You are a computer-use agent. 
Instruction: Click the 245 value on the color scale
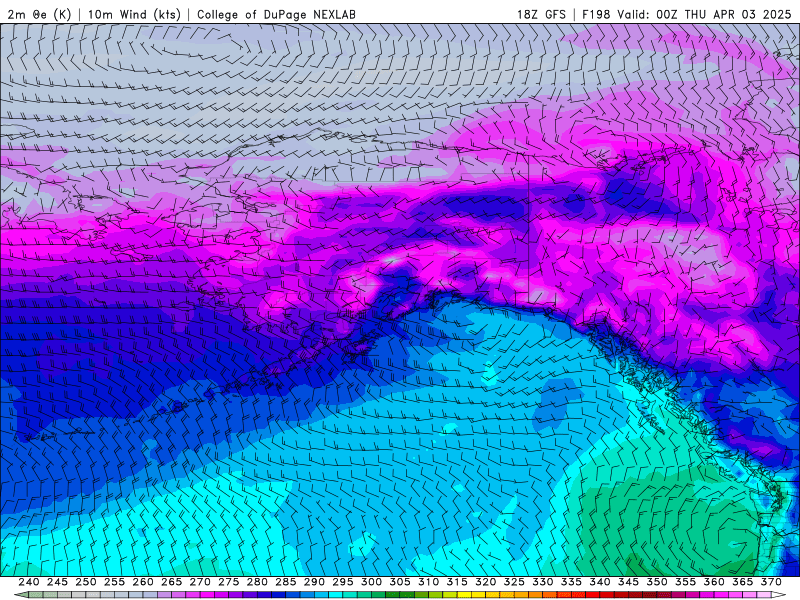click(x=57, y=582)
